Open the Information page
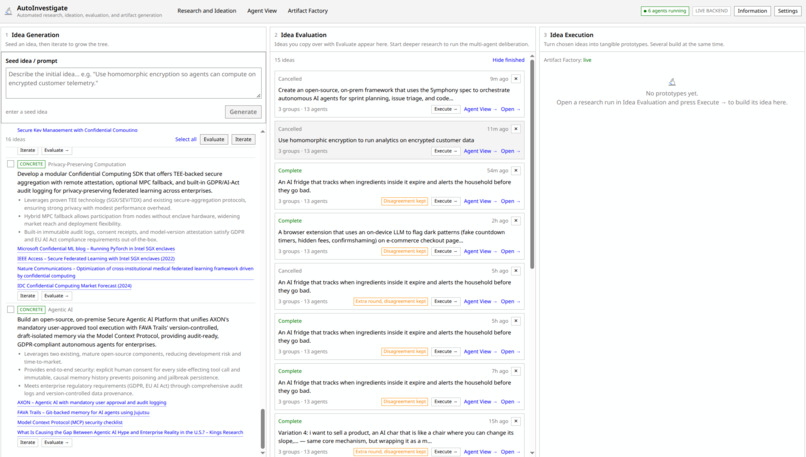Screen dimensions: 806x457 [752, 11]
